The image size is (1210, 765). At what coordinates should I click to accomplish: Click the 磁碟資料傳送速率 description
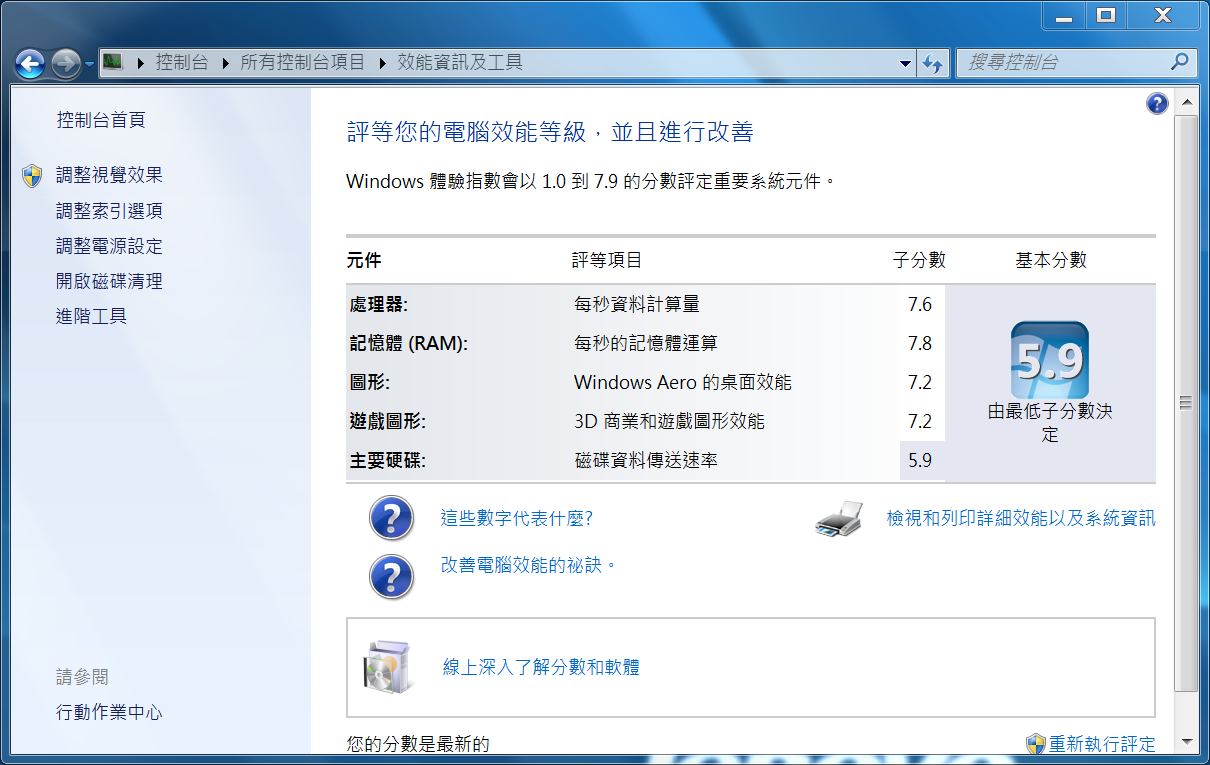pos(646,460)
